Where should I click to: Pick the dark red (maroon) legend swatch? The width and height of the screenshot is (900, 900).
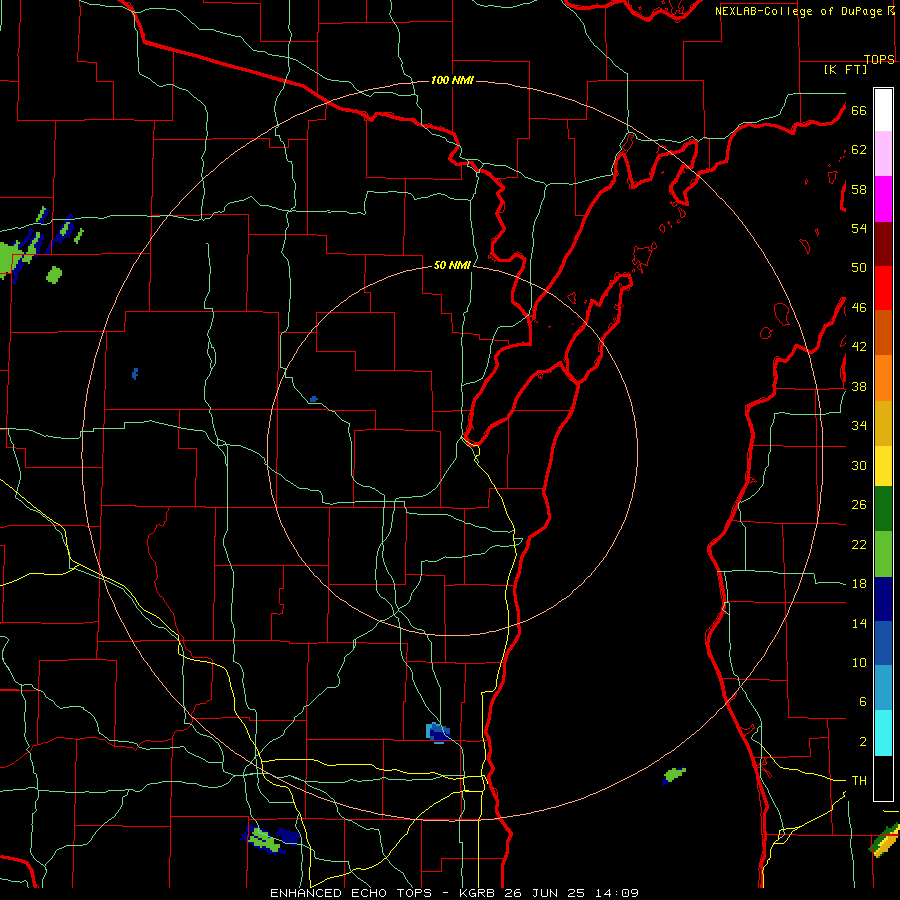coord(883,243)
